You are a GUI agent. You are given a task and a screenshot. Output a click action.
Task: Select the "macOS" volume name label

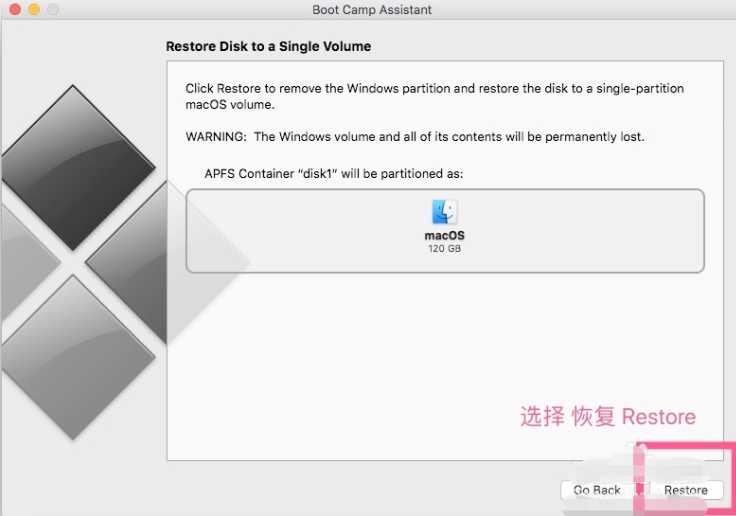[444, 236]
